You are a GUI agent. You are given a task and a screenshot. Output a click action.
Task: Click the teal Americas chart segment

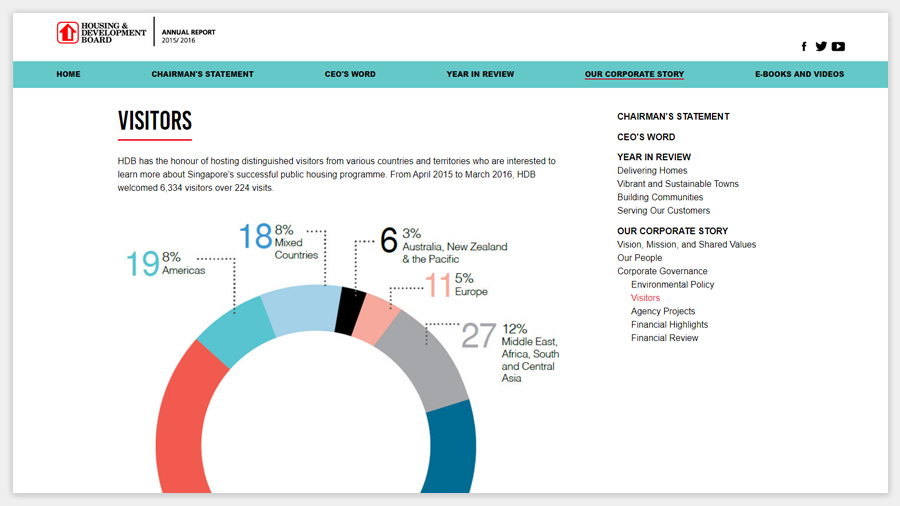point(238,334)
